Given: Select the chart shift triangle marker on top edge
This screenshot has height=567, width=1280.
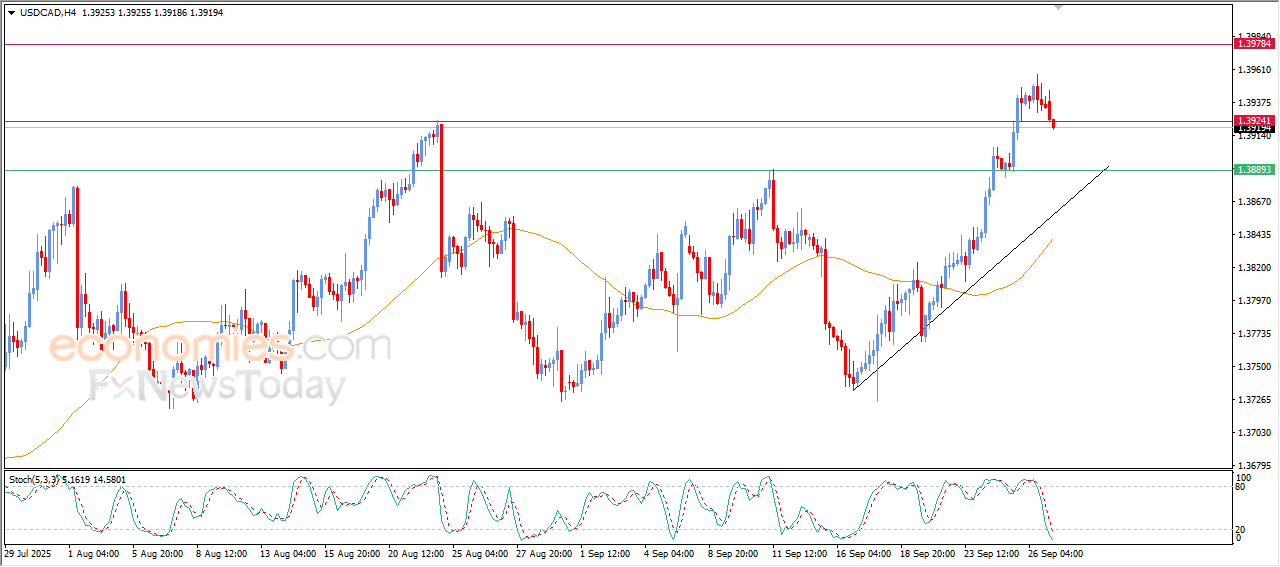Looking at the screenshot, I should [x=1059, y=7].
